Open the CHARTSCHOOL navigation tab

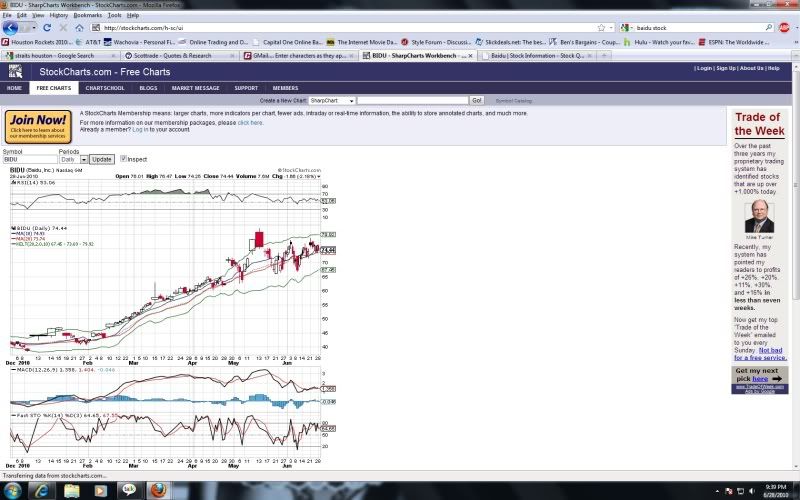pyautogui.click(x=105, y=88)
